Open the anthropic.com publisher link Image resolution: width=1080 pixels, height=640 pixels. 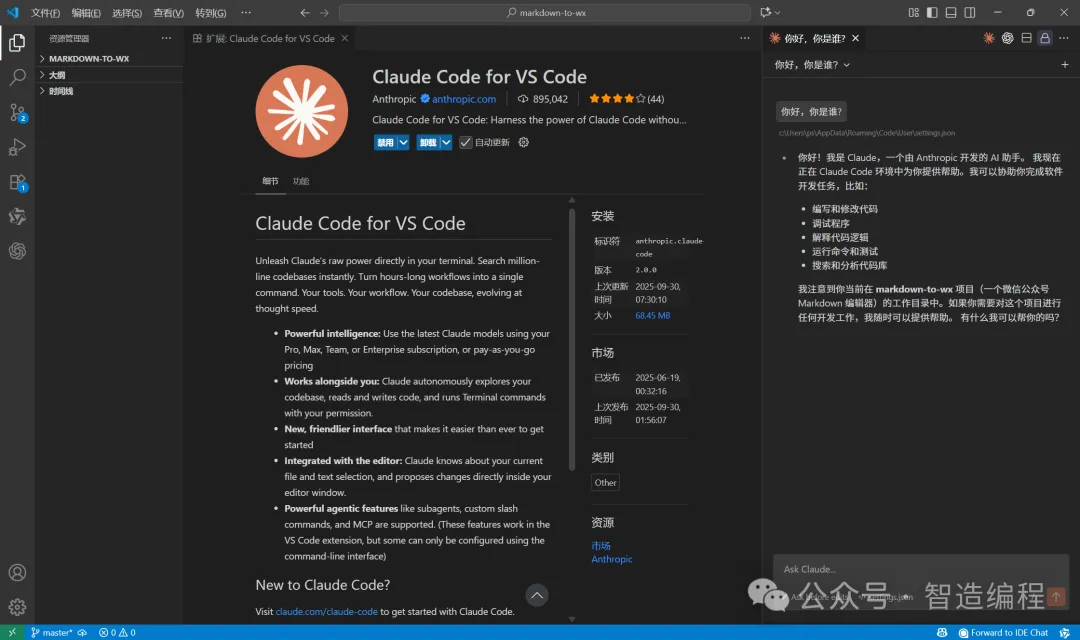point(464,99)
